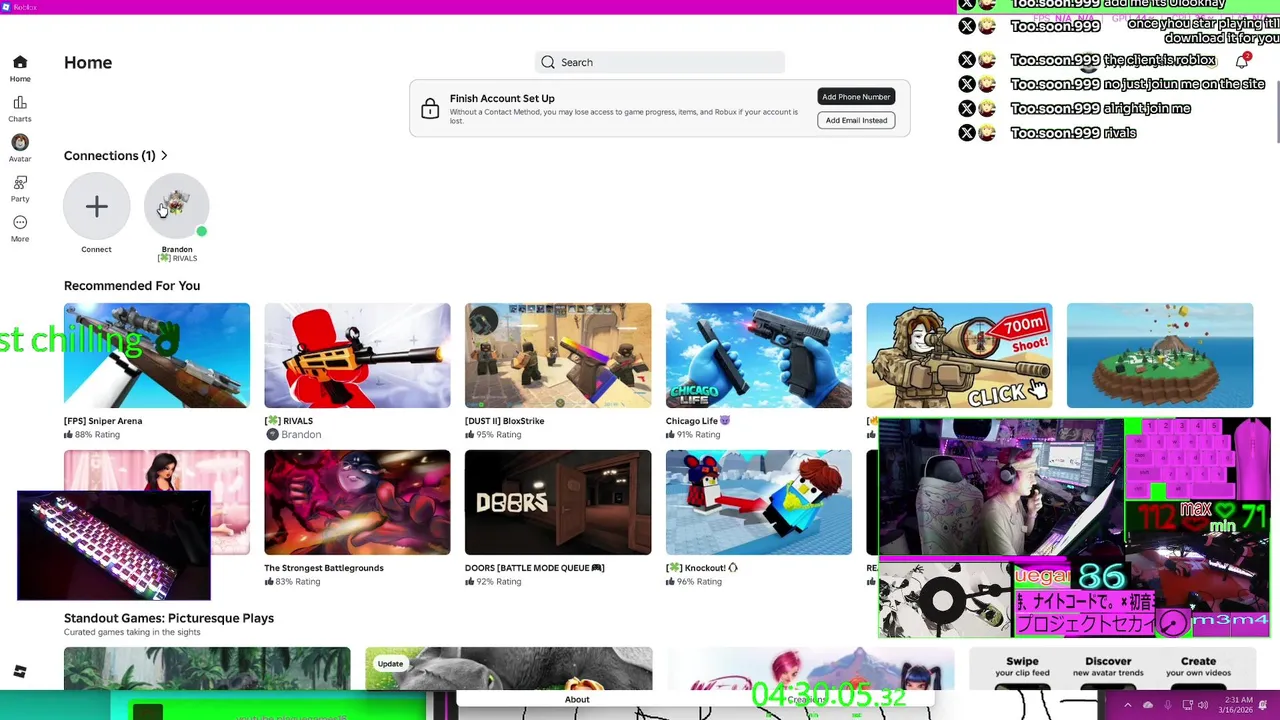The image size is (1280, 720).
Task: Click the lock icon in account setup banner
Action: [x=430, y=109]
